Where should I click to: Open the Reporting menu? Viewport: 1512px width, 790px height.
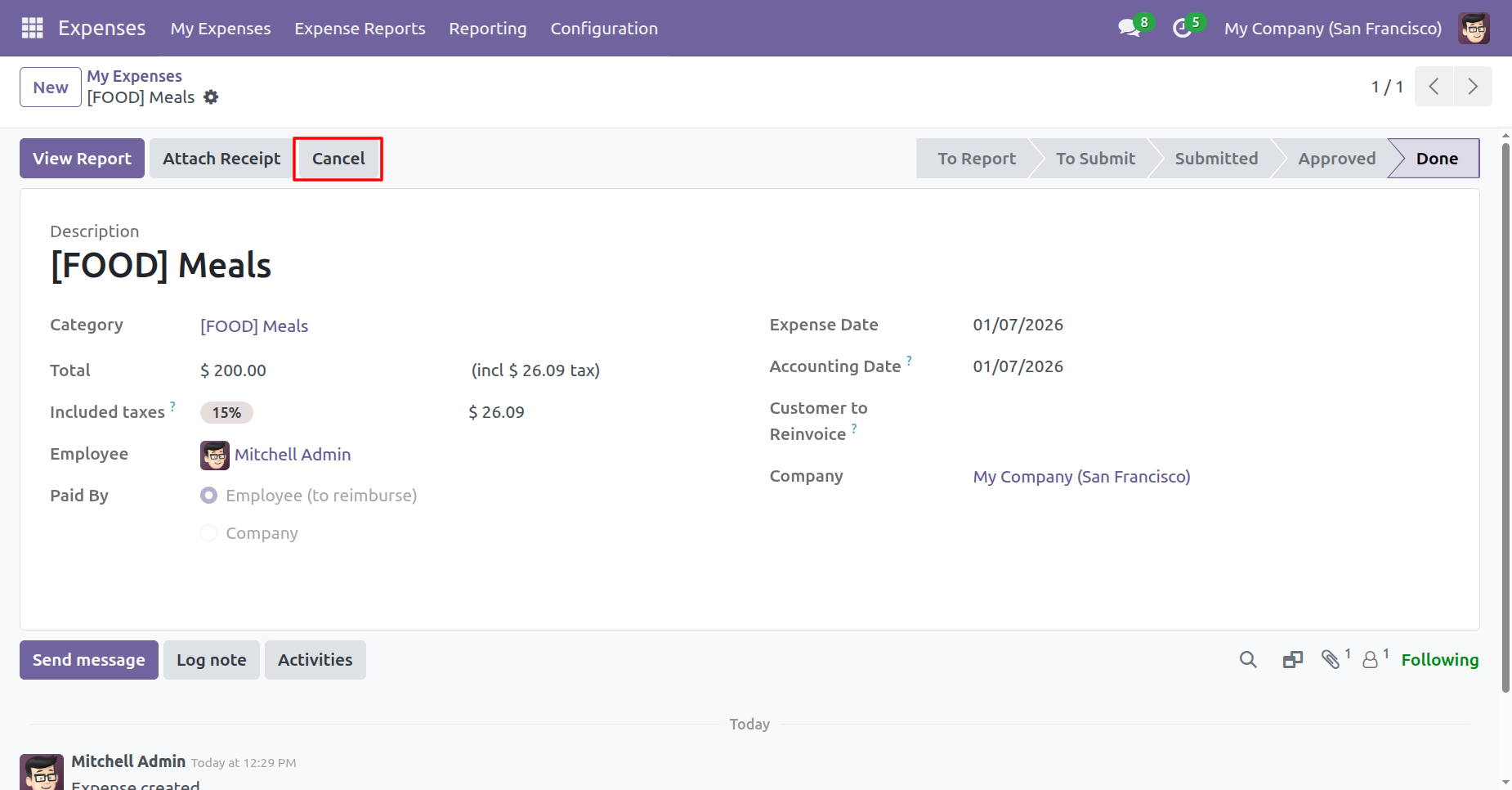[487, 29]
